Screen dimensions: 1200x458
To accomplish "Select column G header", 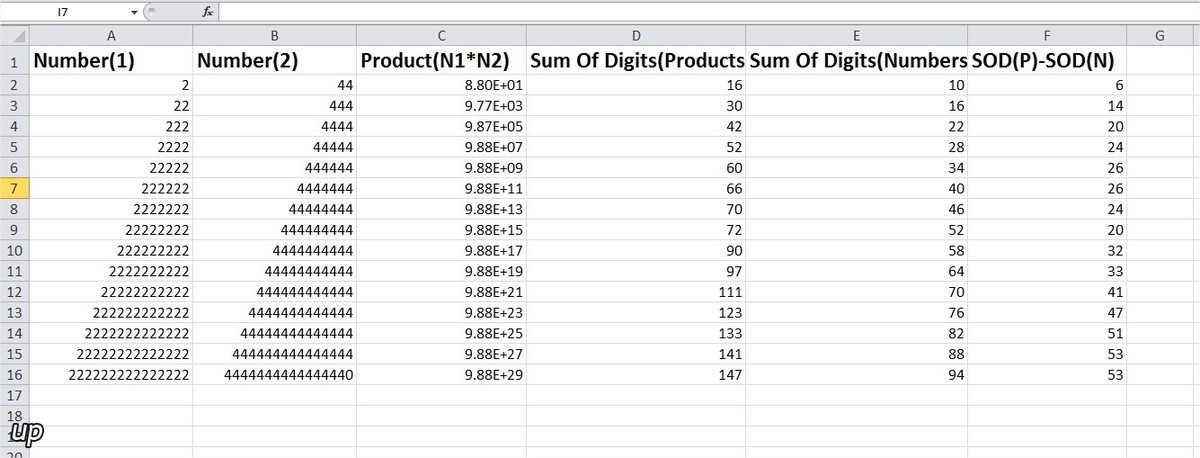I will [1159, 36].
